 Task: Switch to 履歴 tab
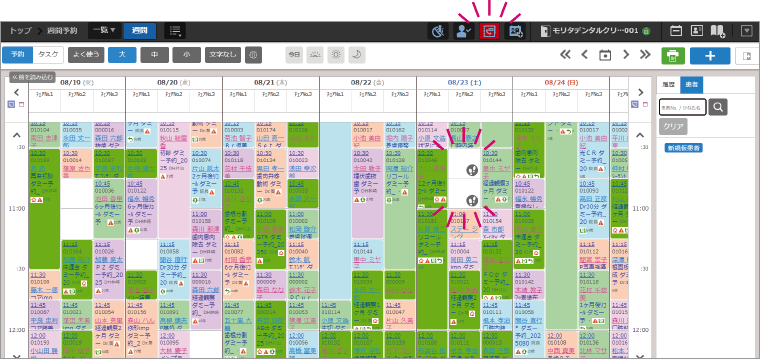[x=668, y=85]
